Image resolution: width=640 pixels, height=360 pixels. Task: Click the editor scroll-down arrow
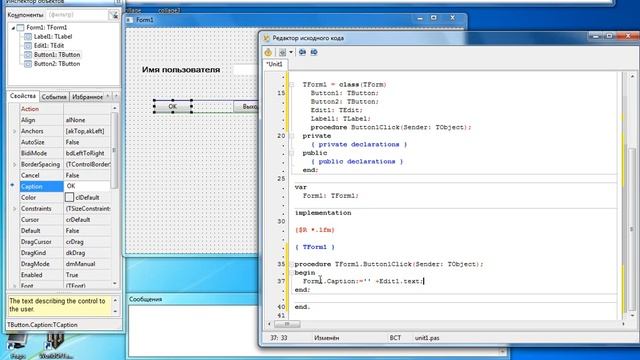coord(632,315)
